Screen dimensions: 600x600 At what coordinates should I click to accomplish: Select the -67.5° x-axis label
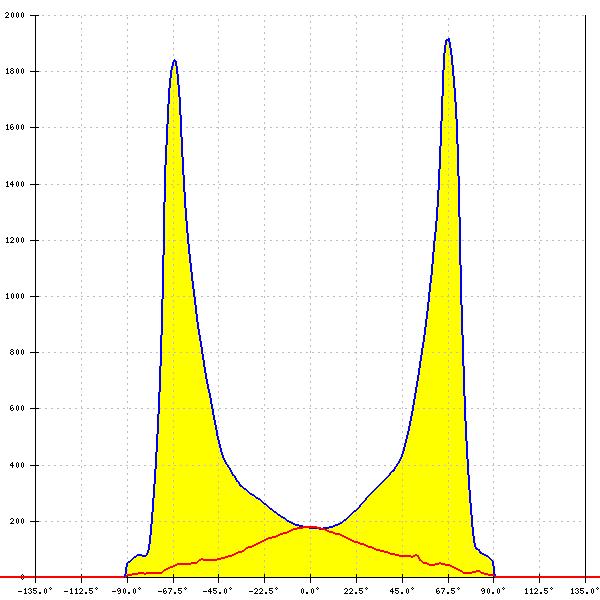[173, 591]
